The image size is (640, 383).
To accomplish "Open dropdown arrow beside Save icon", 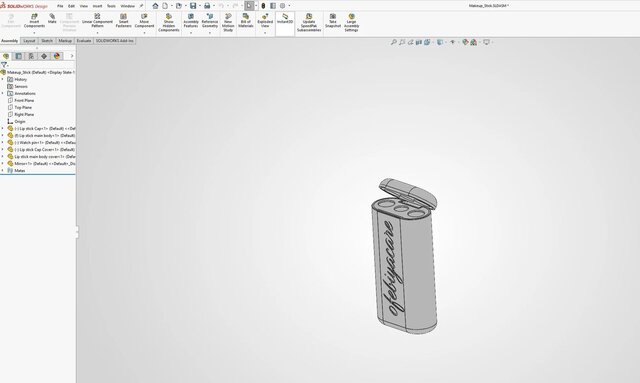I will pyautogui.click(x=199, y=6).
